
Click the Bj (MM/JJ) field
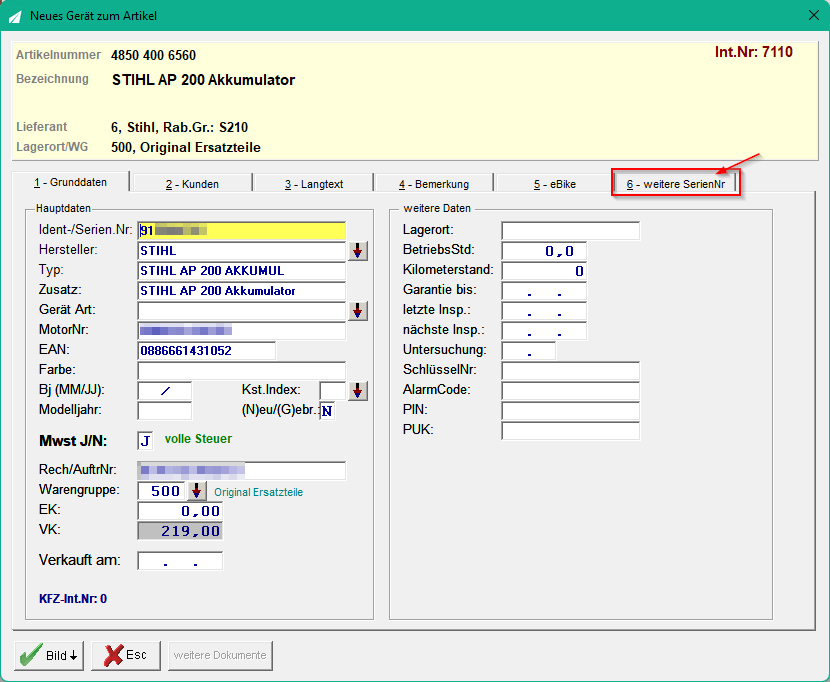pyautogui.click(x=165, y=391)
